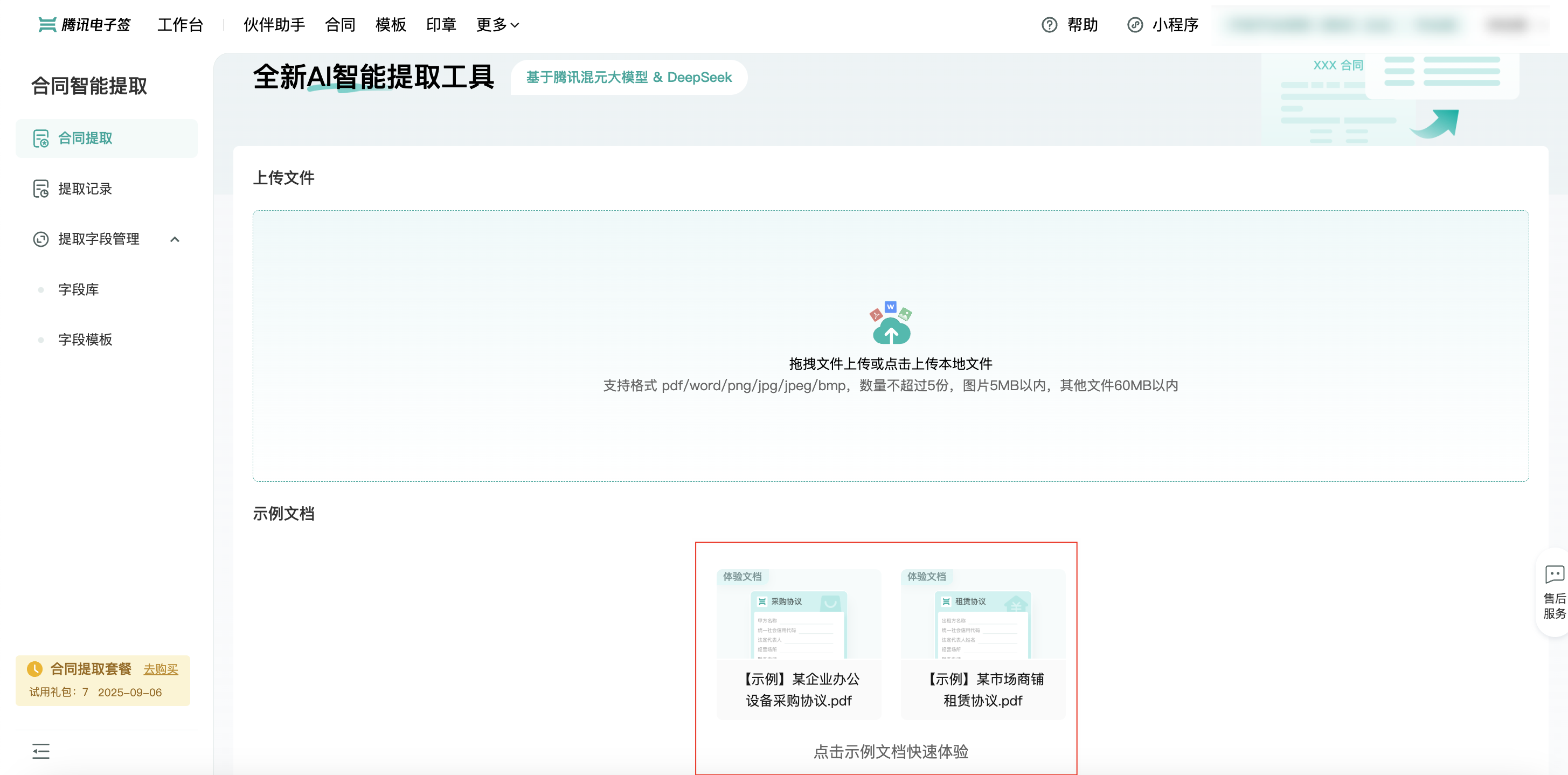
Task: Click the 示例文档 heading
Action: [x=283, y=513]
